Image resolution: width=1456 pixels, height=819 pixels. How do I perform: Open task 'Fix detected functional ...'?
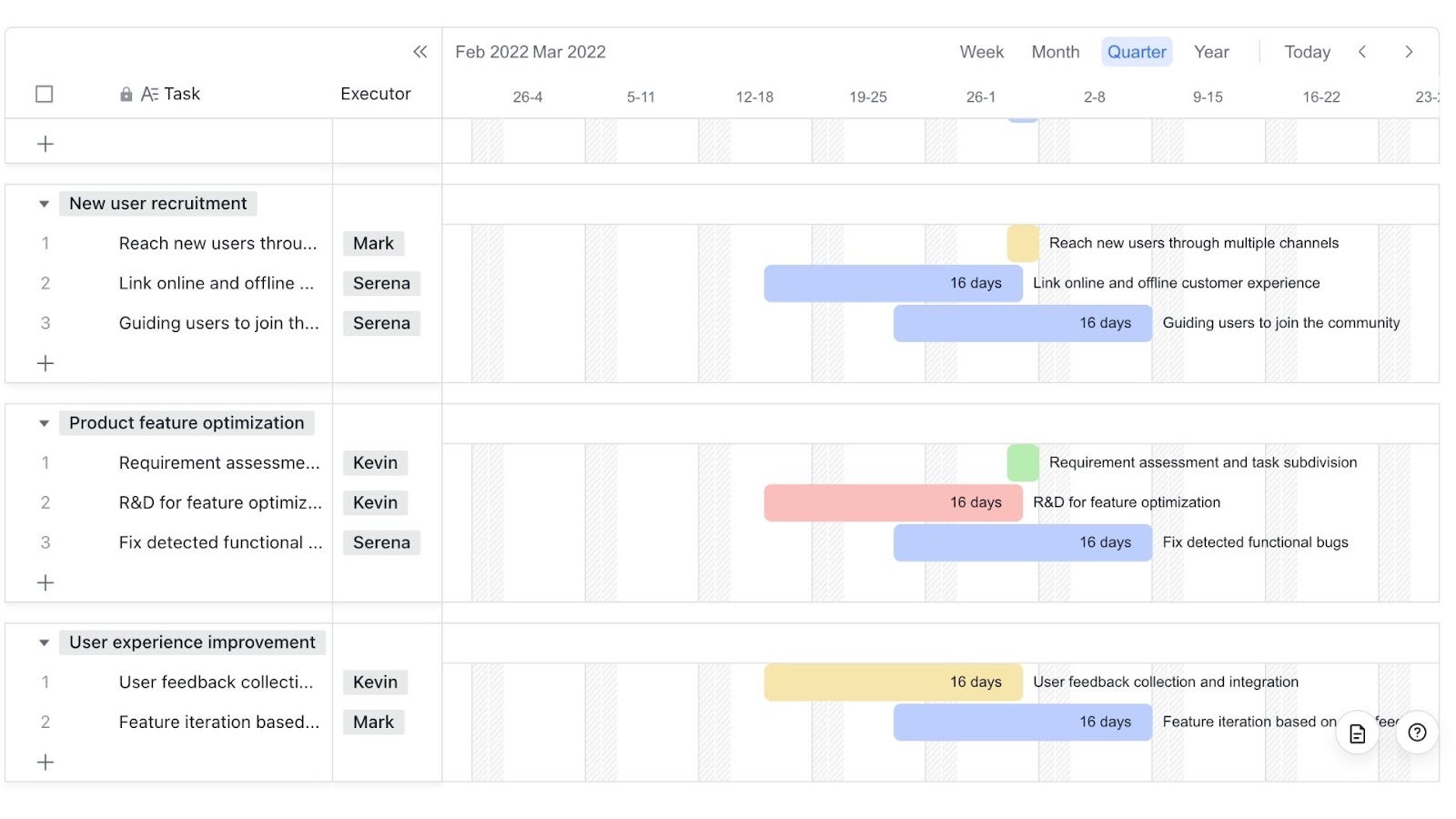(220, 542)
